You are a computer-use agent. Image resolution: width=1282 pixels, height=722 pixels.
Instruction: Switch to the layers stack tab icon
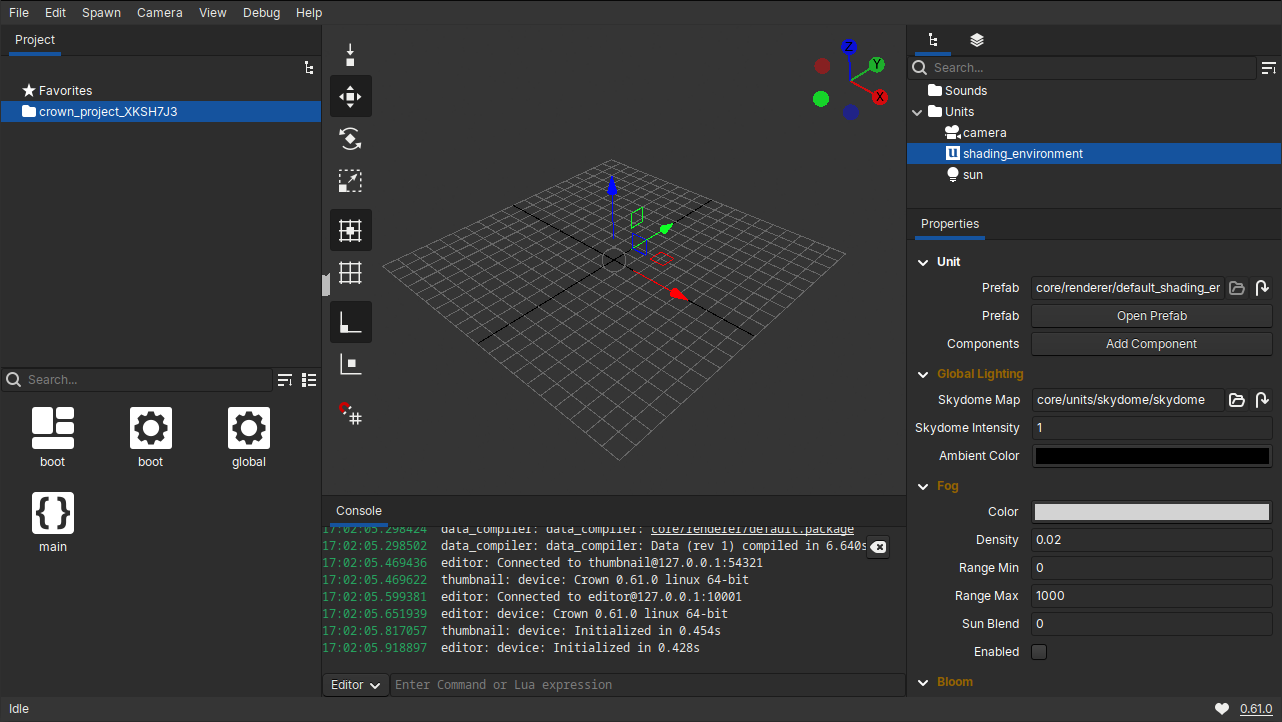[x=977, y=40]
